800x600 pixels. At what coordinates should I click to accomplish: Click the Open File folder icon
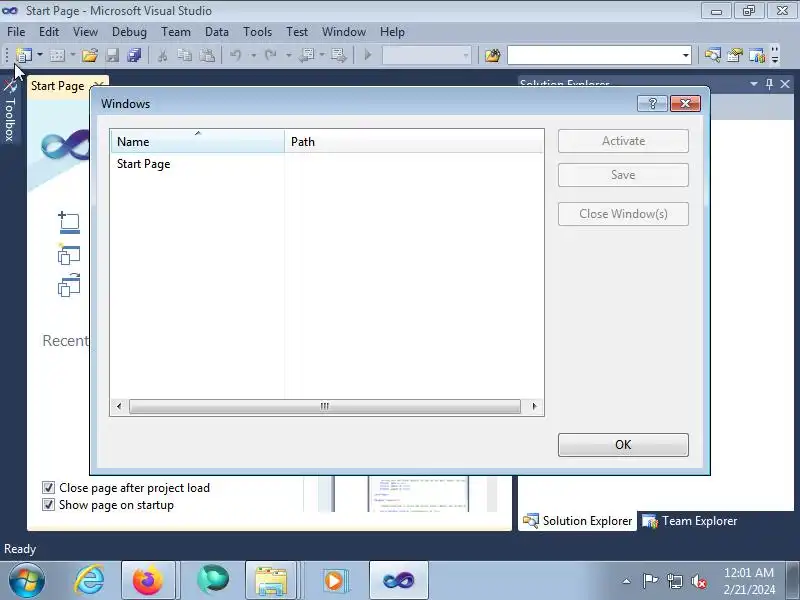90,55
